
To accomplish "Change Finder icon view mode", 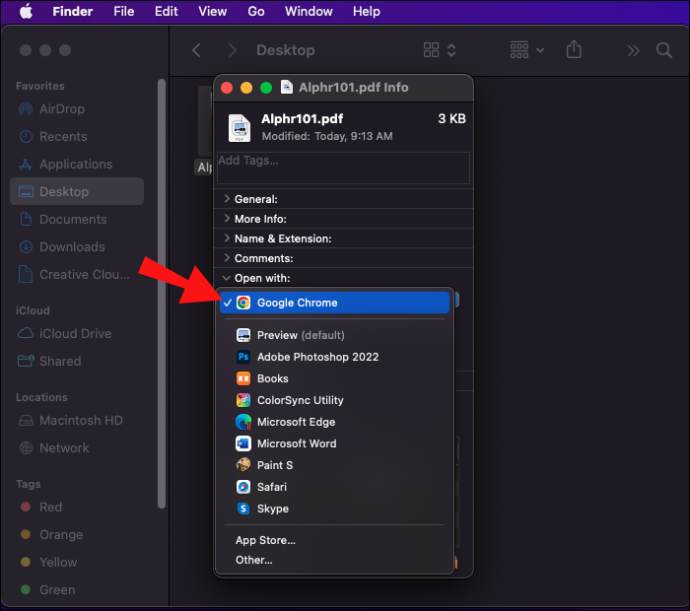I will coord(439,50).
